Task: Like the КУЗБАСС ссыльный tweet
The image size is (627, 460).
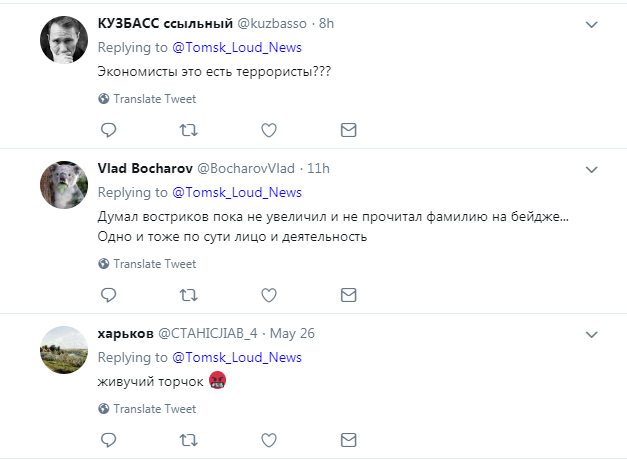Action: point(268,130)
